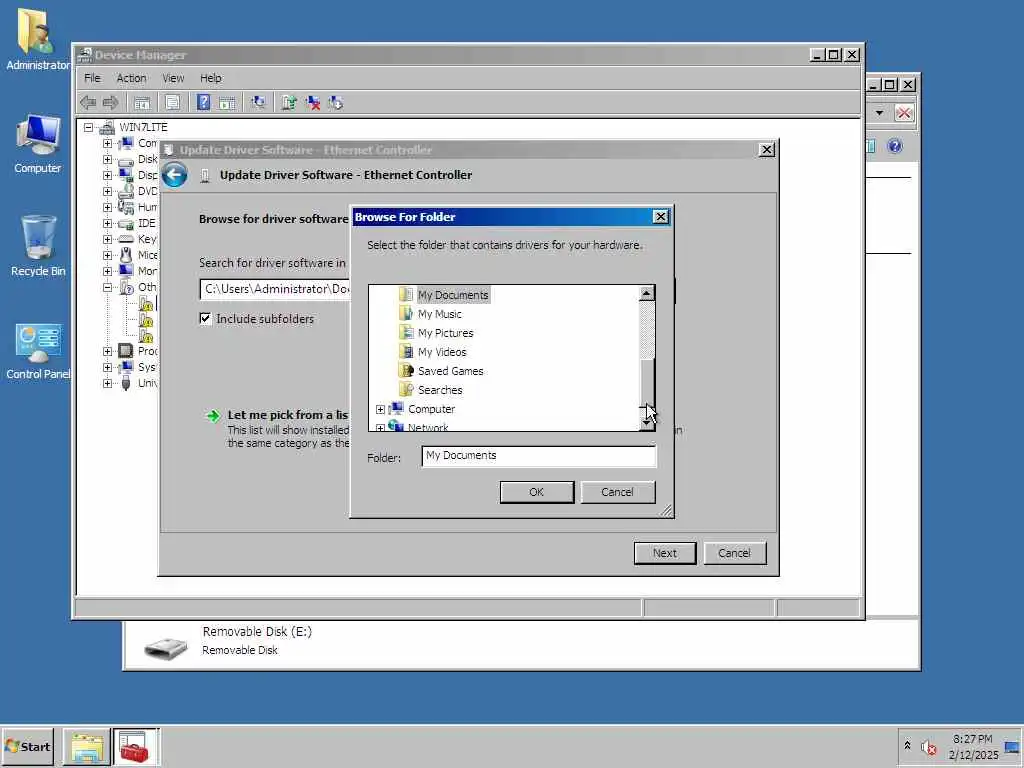Click the Back arrow in Device Manager toolbar
1024x768 pixels.
(88, 103)
